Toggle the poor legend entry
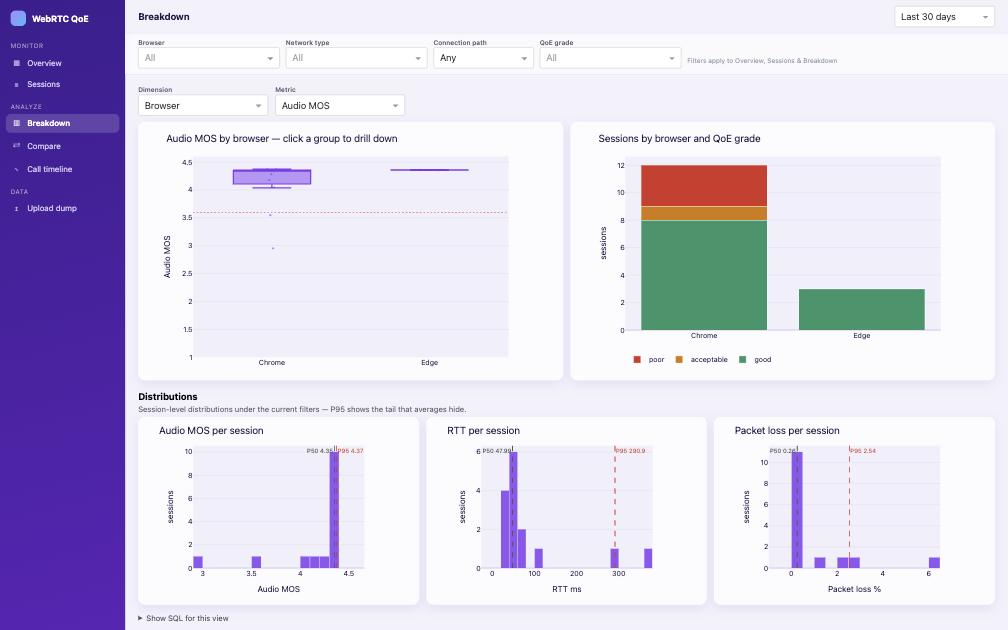 [x=649, y=359]
